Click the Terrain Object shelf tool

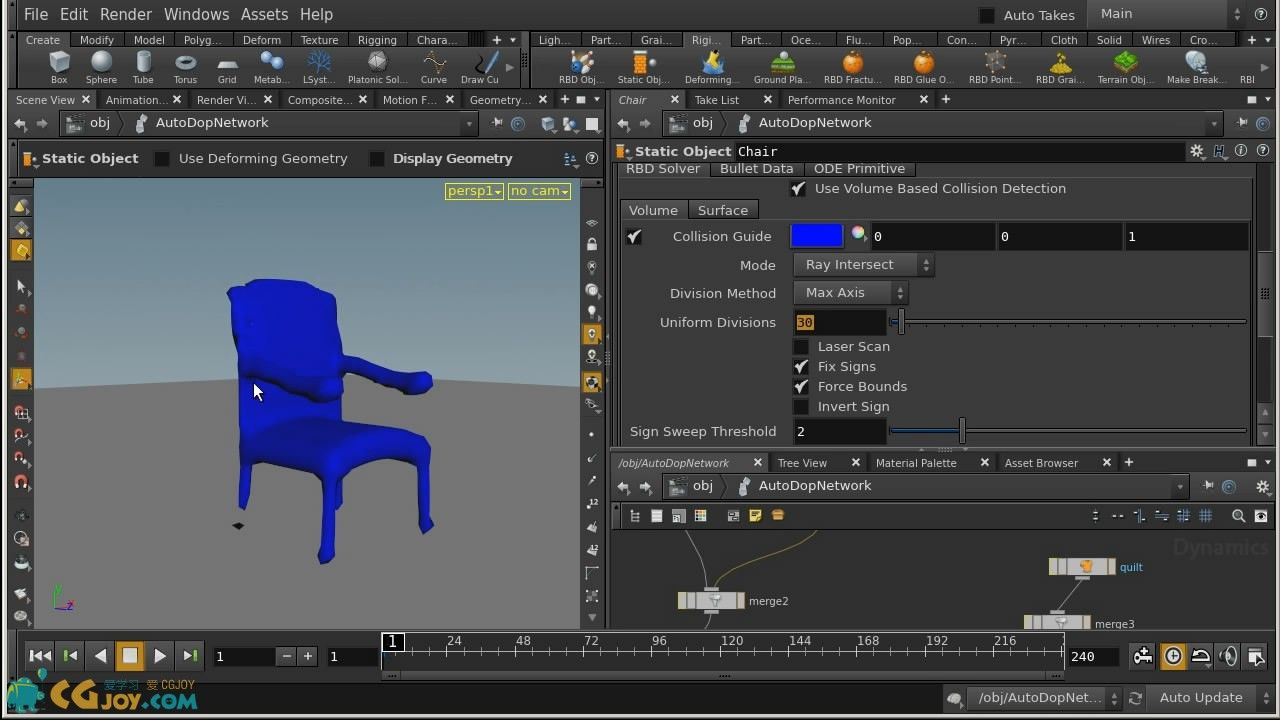[x=1125, y=67]
